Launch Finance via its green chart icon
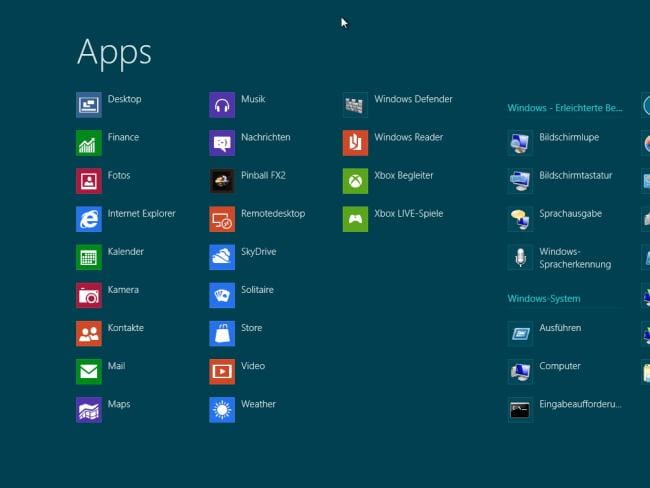Viewport: 650px width, 488px height. click(x=89, y=143)
